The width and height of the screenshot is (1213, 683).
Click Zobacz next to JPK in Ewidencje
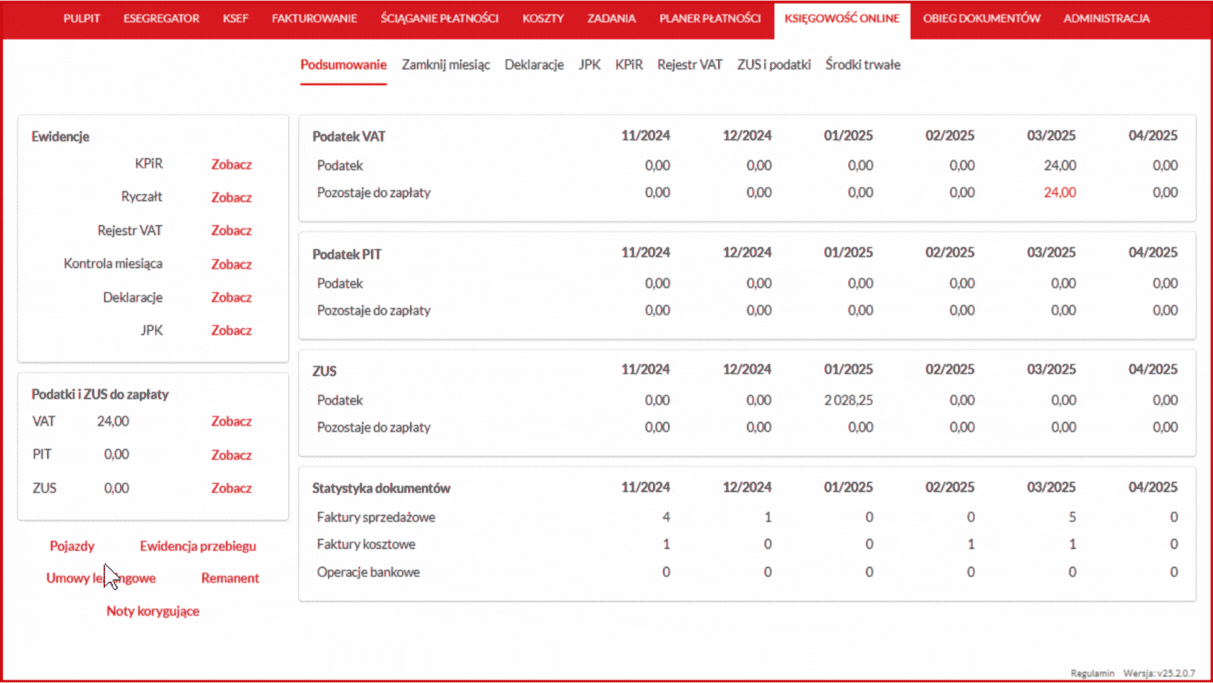click(x=231, y=330)
